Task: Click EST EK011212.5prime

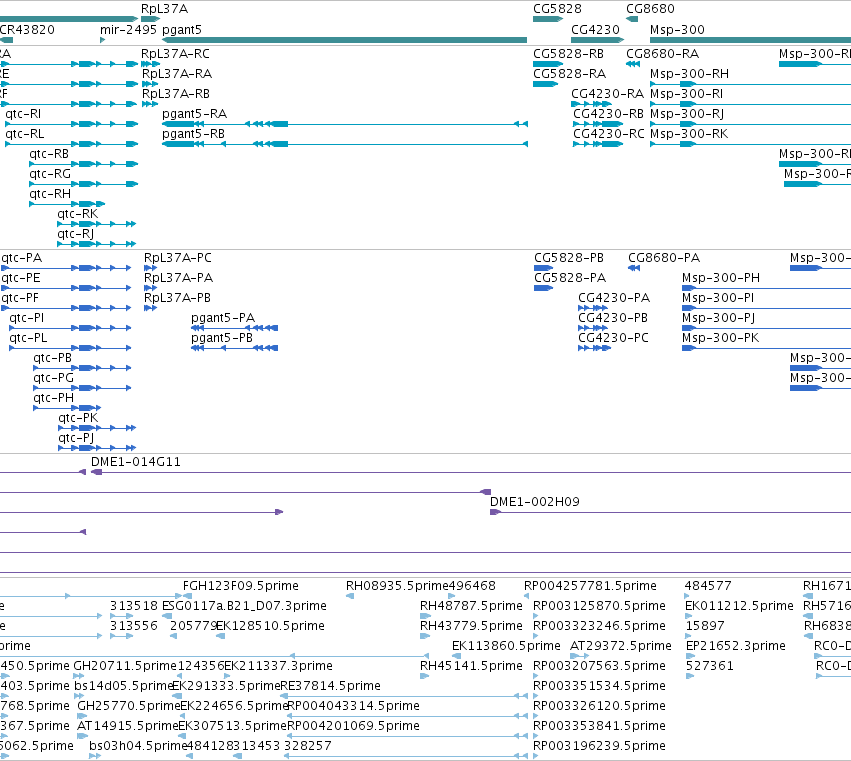Action: coord(739,606)
